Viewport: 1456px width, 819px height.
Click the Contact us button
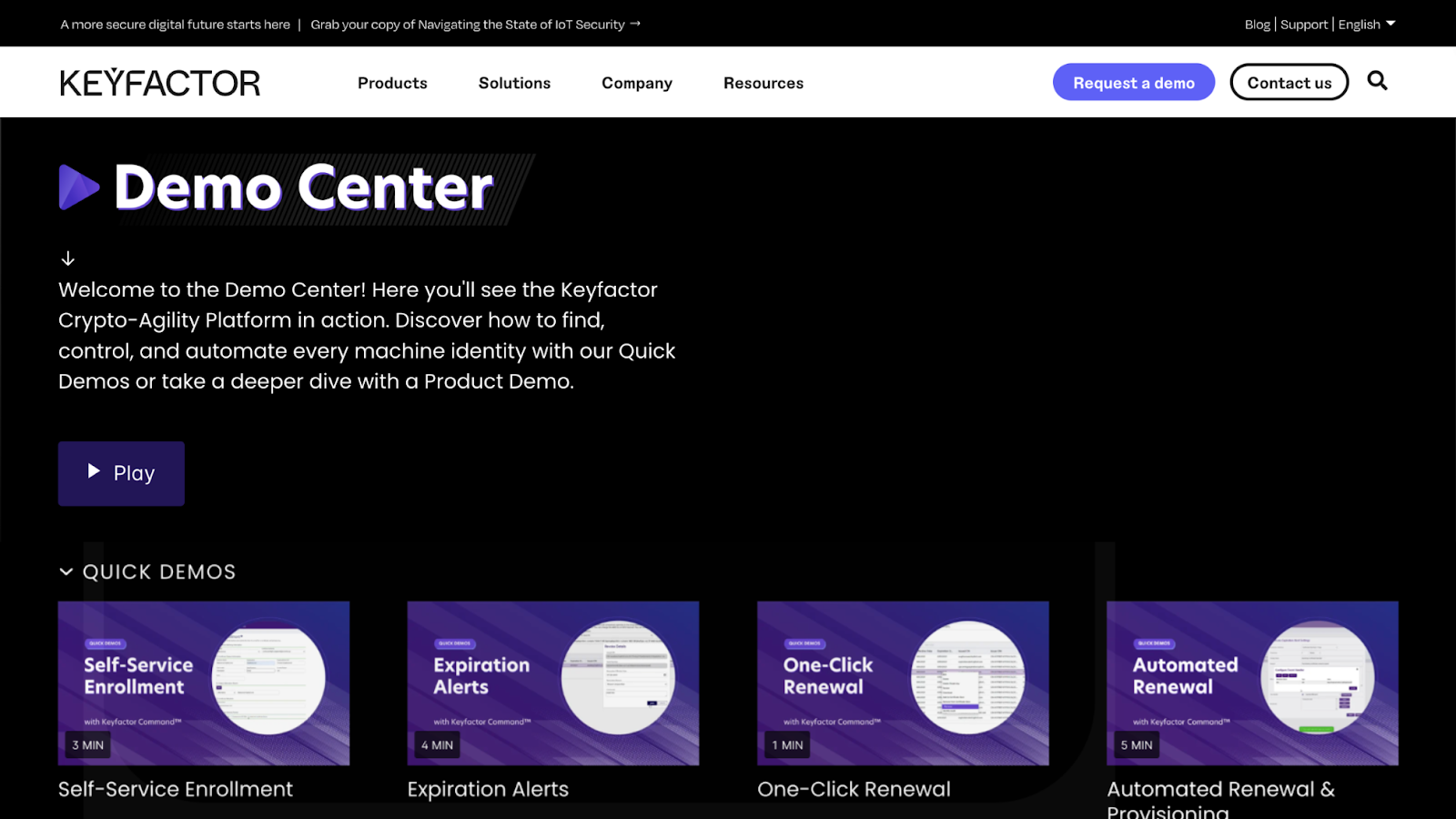click(x=1289, y=83)
